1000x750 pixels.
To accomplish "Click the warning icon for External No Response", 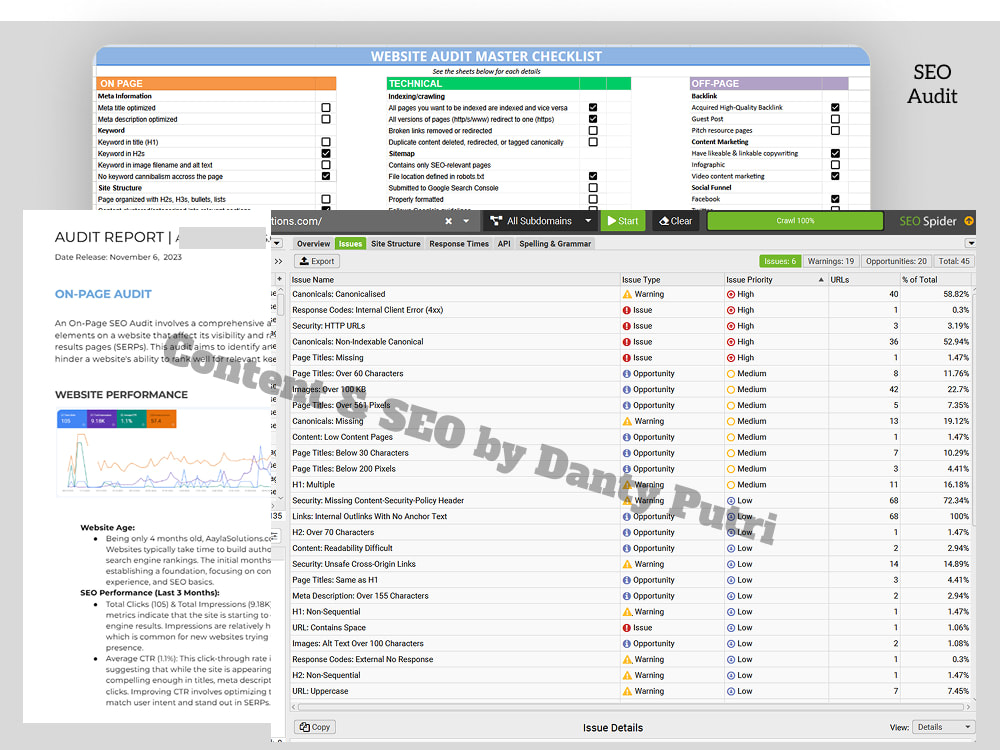I will [x=627, y=659].
